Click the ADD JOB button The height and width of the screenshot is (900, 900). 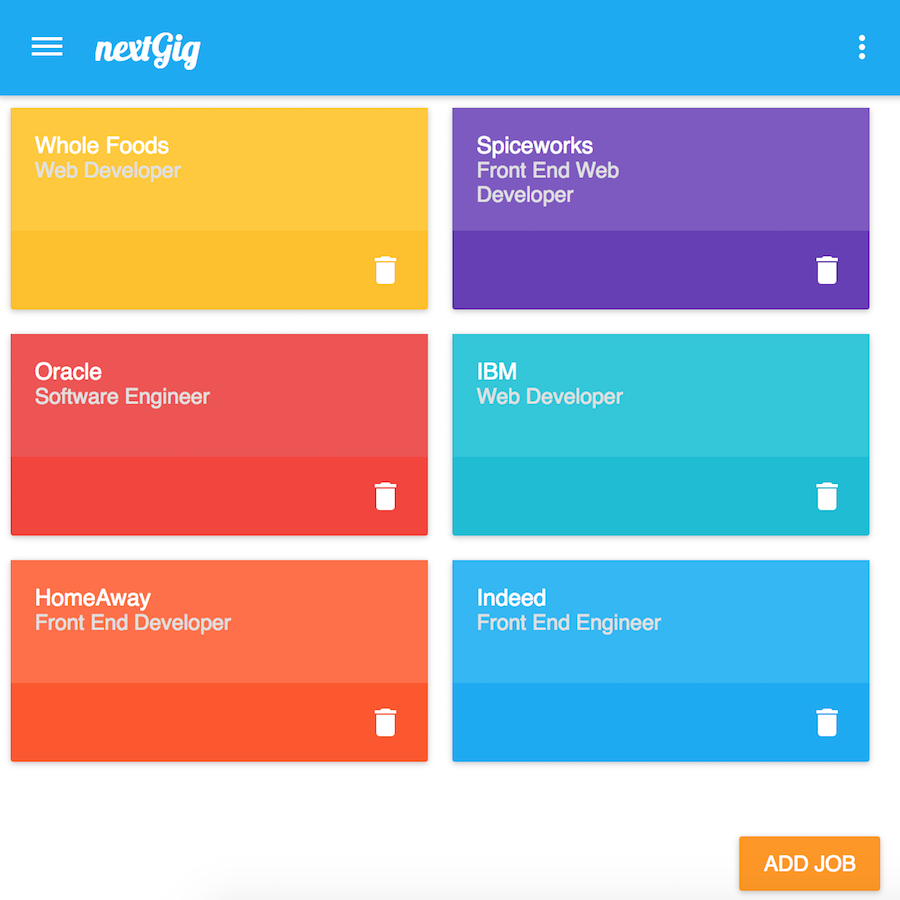coord(809,863)
